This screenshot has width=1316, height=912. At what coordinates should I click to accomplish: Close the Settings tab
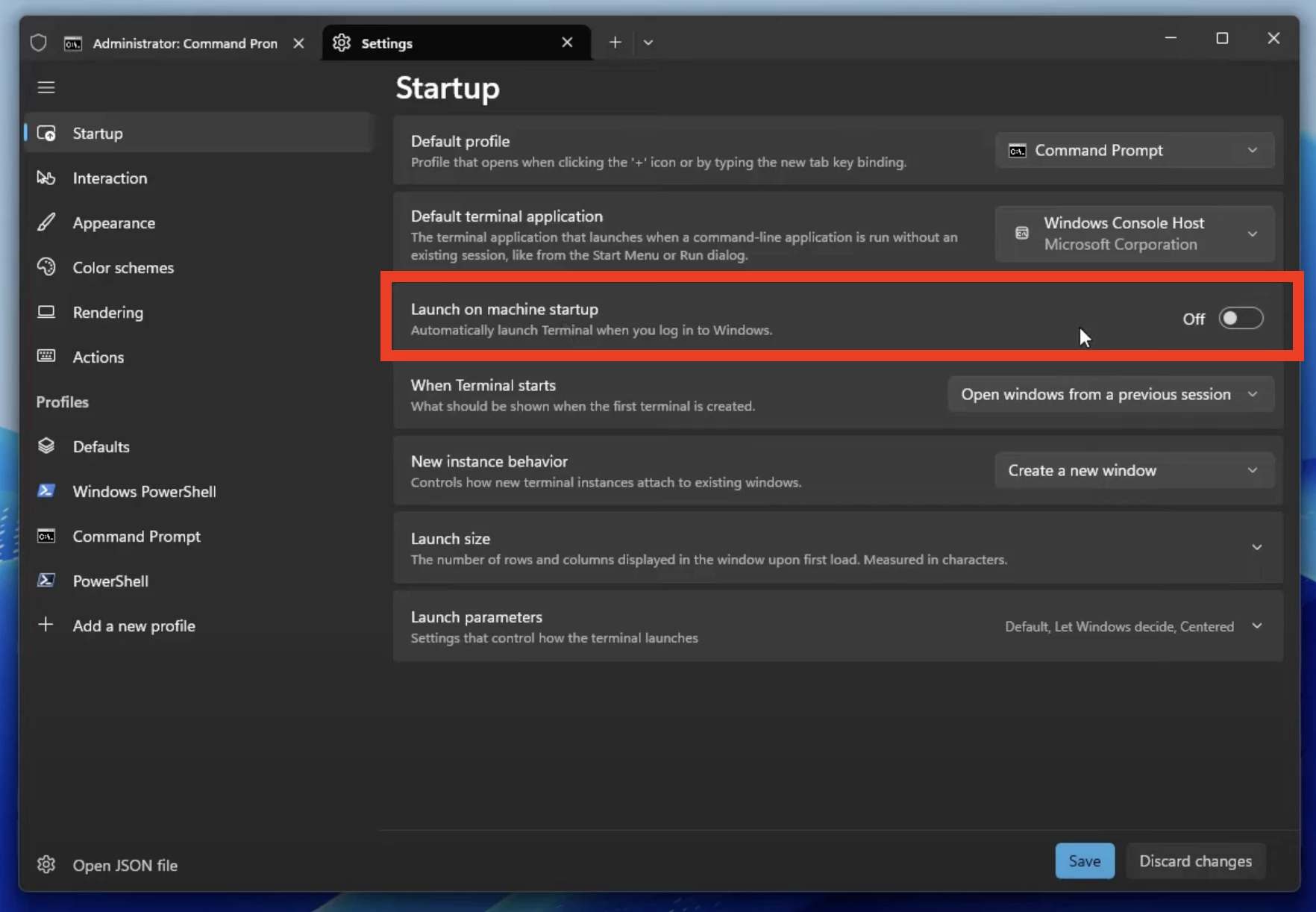567,43
